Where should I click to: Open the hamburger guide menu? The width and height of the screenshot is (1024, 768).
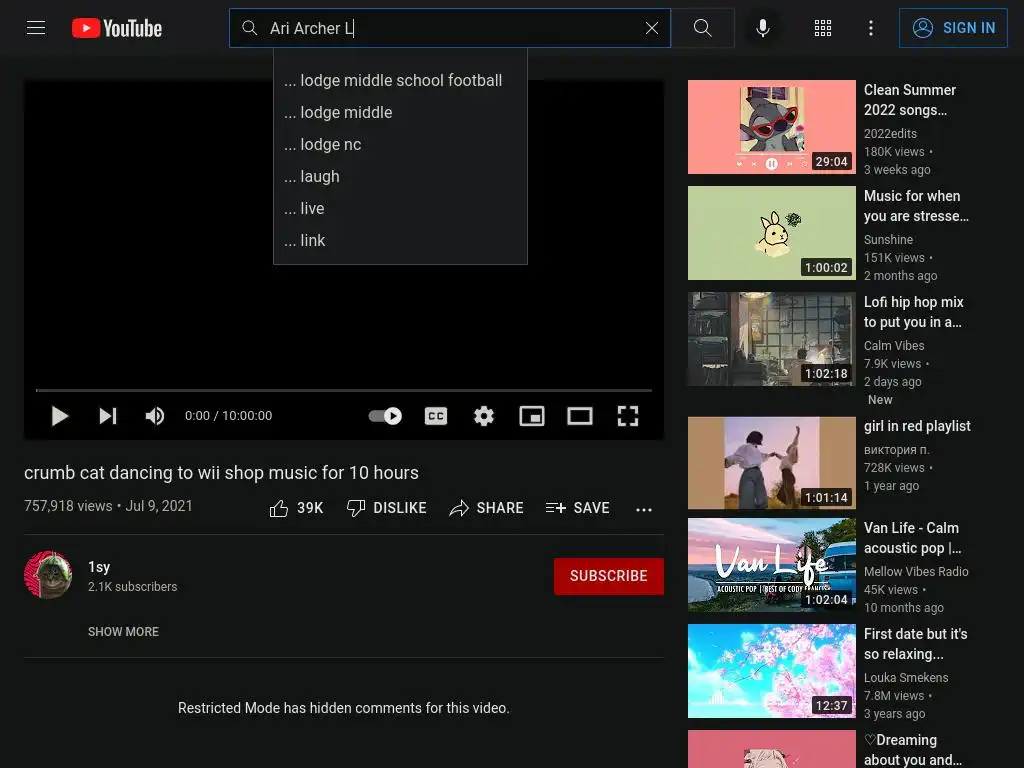tap(36, 28)
